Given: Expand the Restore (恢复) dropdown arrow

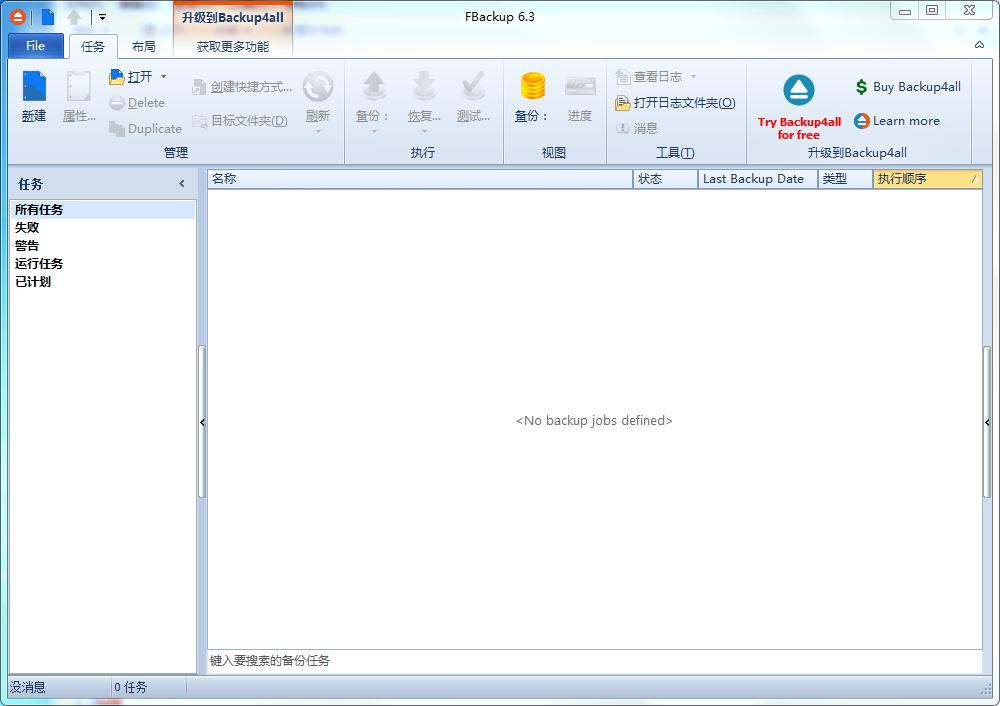Looking at the screenshot, I should [424, 132].
